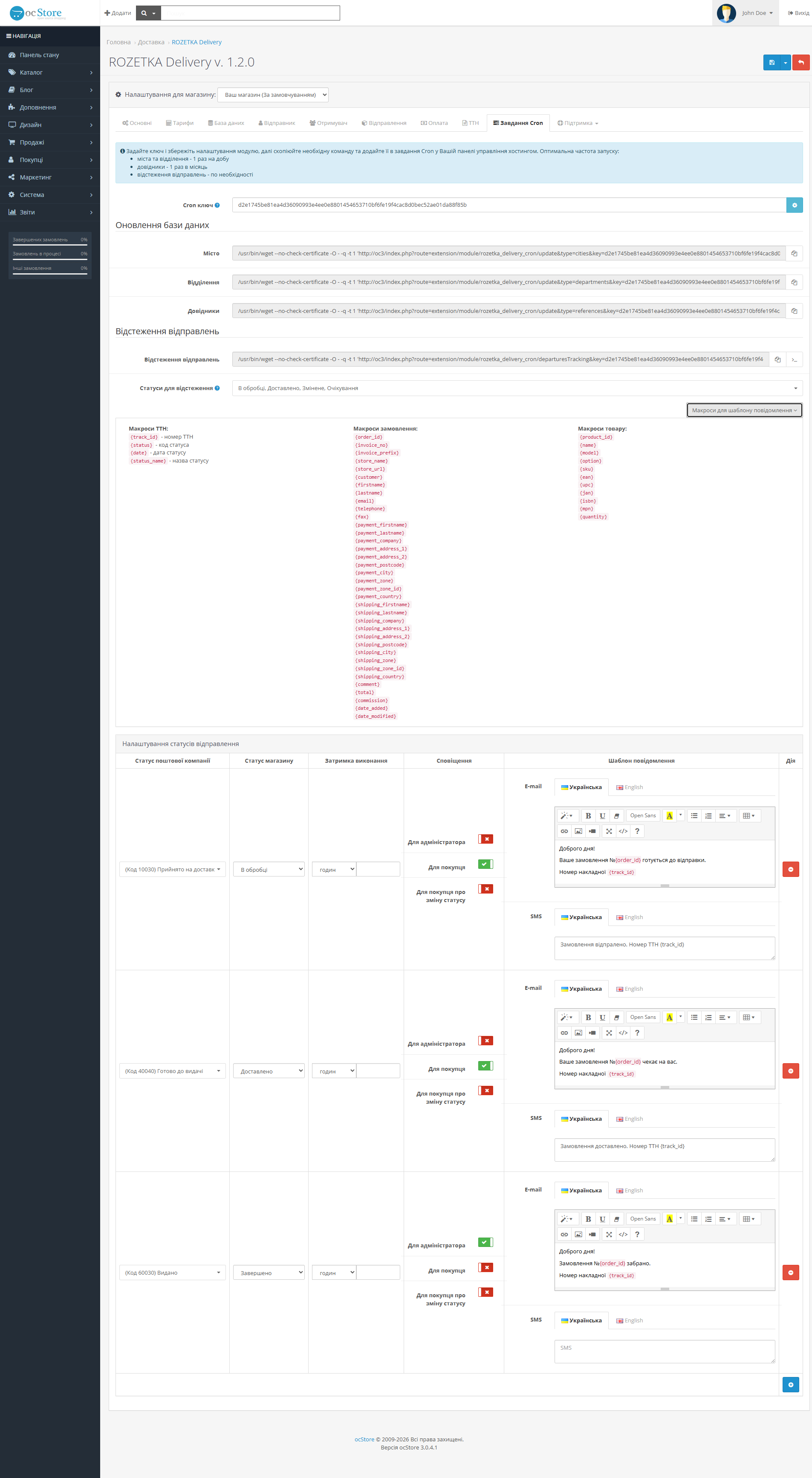Open the ocStore footer link
Screen dimensions: 812x1478
click(x=364, y=1439)
